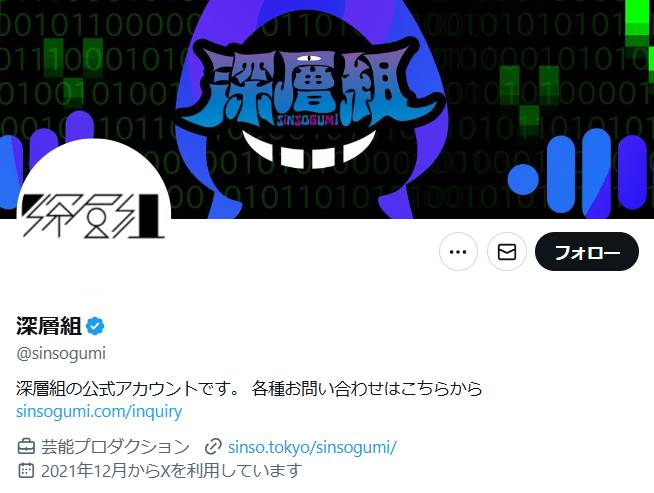Click the calendar join-date icon
The width and height of the screenshot is (654, 493).
[x=26, y=470]
